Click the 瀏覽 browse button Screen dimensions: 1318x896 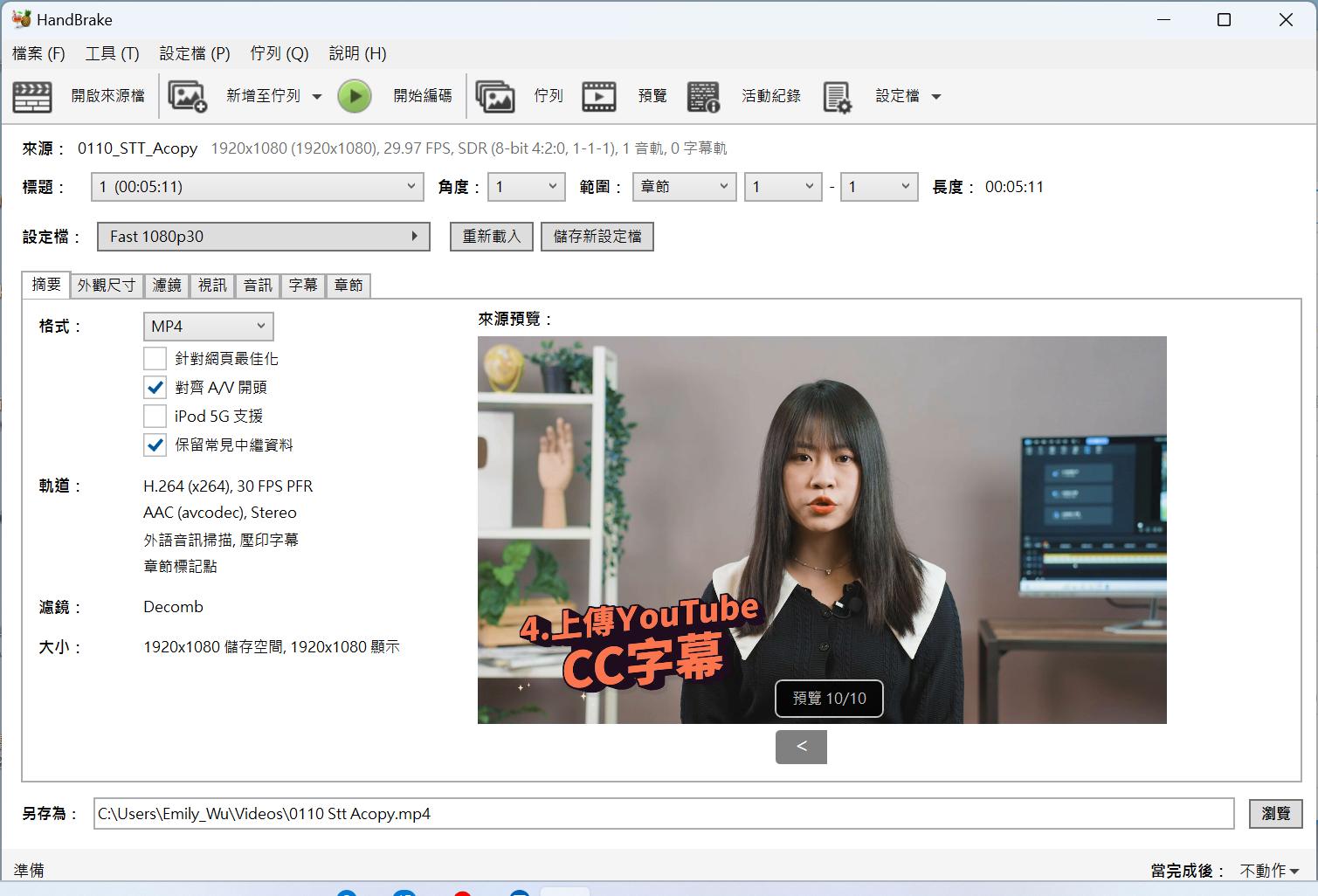1274,813
